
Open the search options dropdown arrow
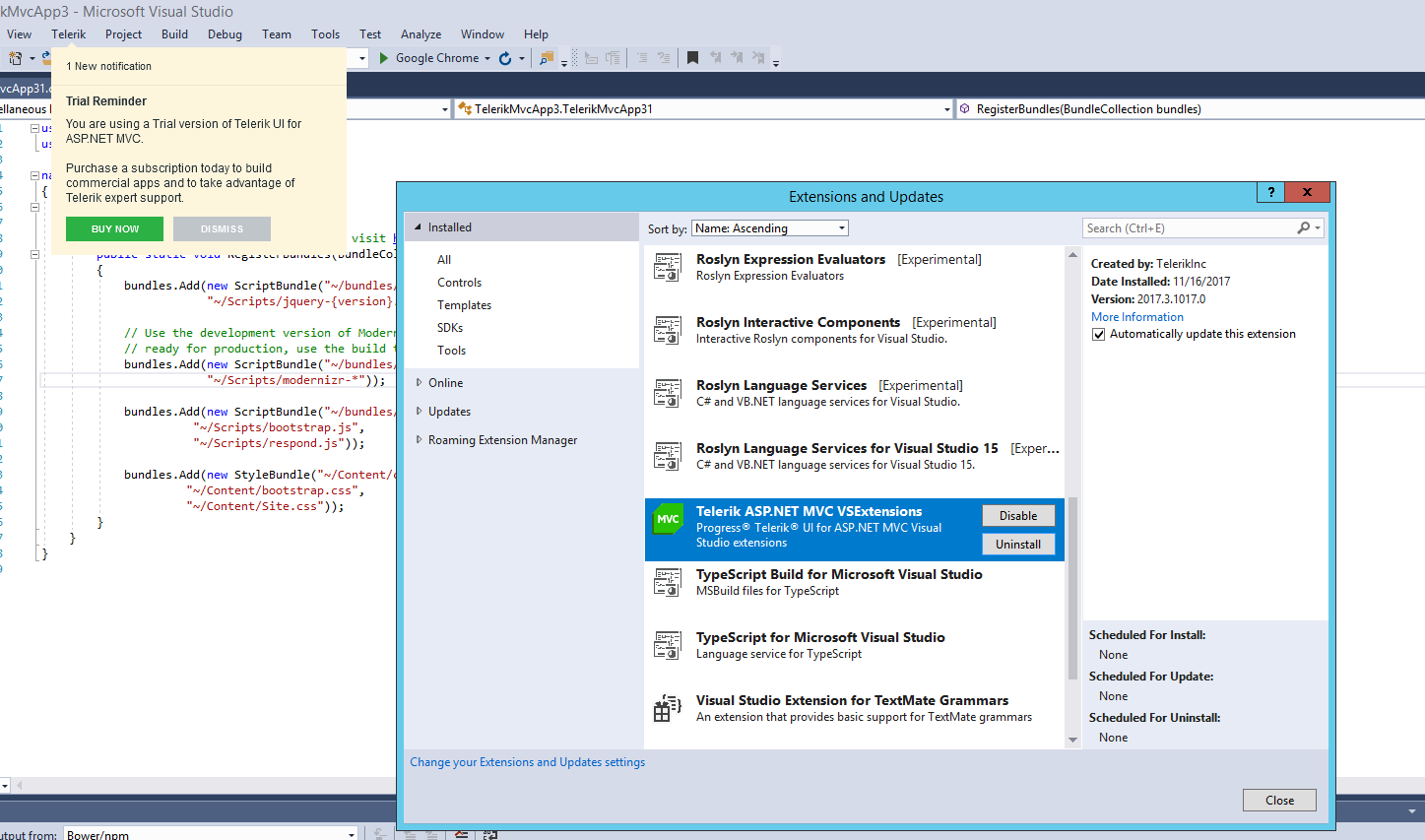[1318, 228]
